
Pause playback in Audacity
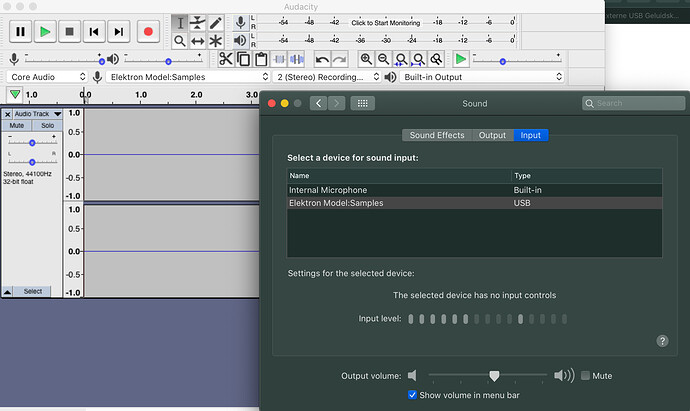pos(20,32)
